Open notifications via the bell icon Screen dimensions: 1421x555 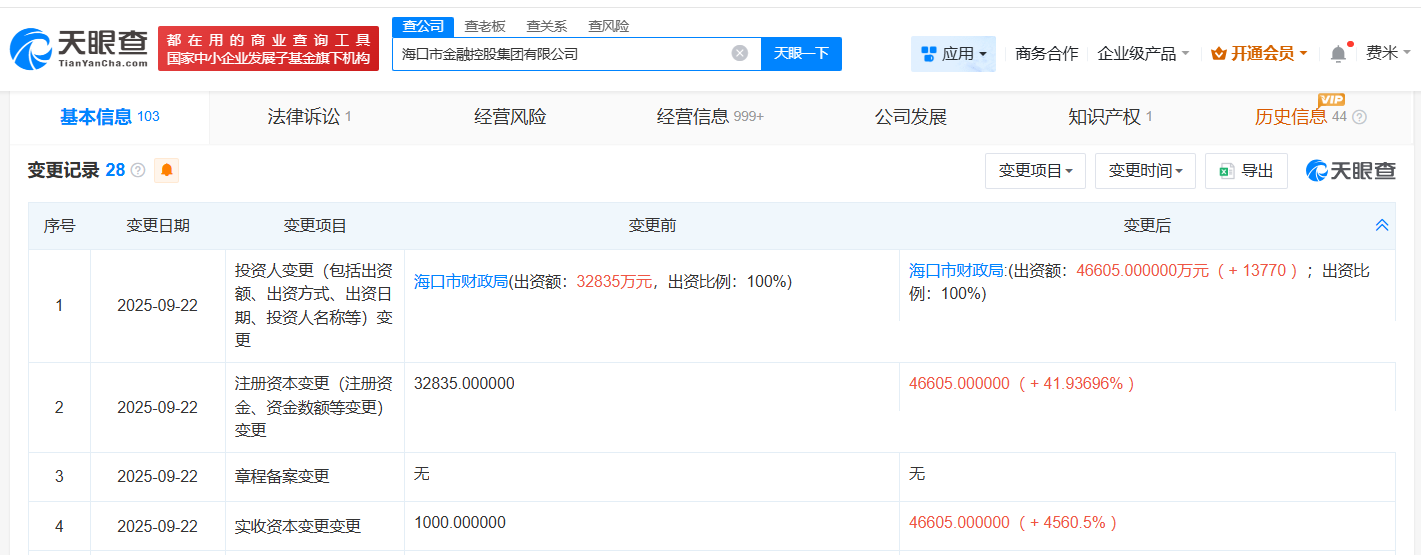(x=1338, y=54)
